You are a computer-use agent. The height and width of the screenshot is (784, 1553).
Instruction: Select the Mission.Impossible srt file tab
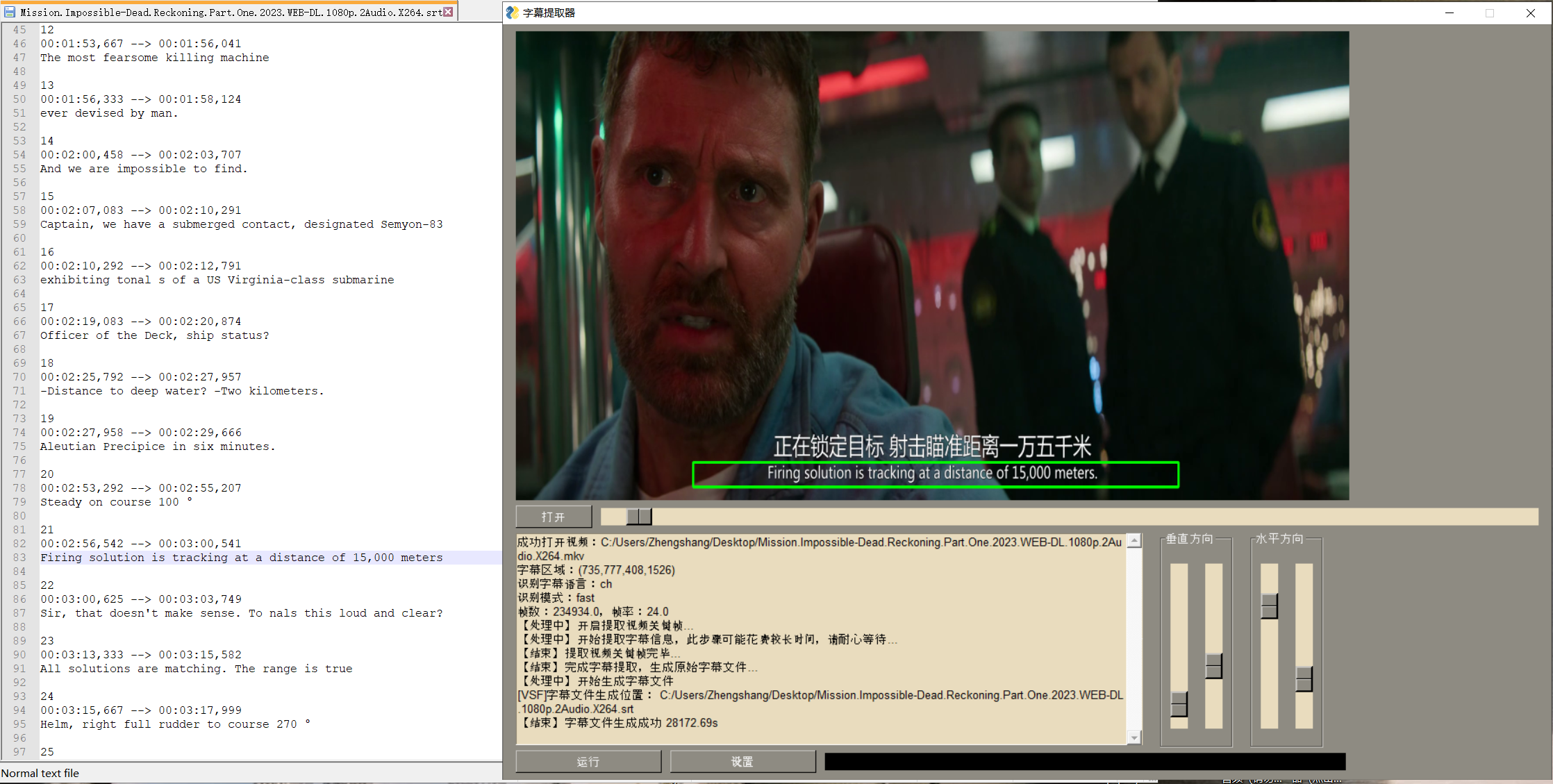(x=231, y=12)
